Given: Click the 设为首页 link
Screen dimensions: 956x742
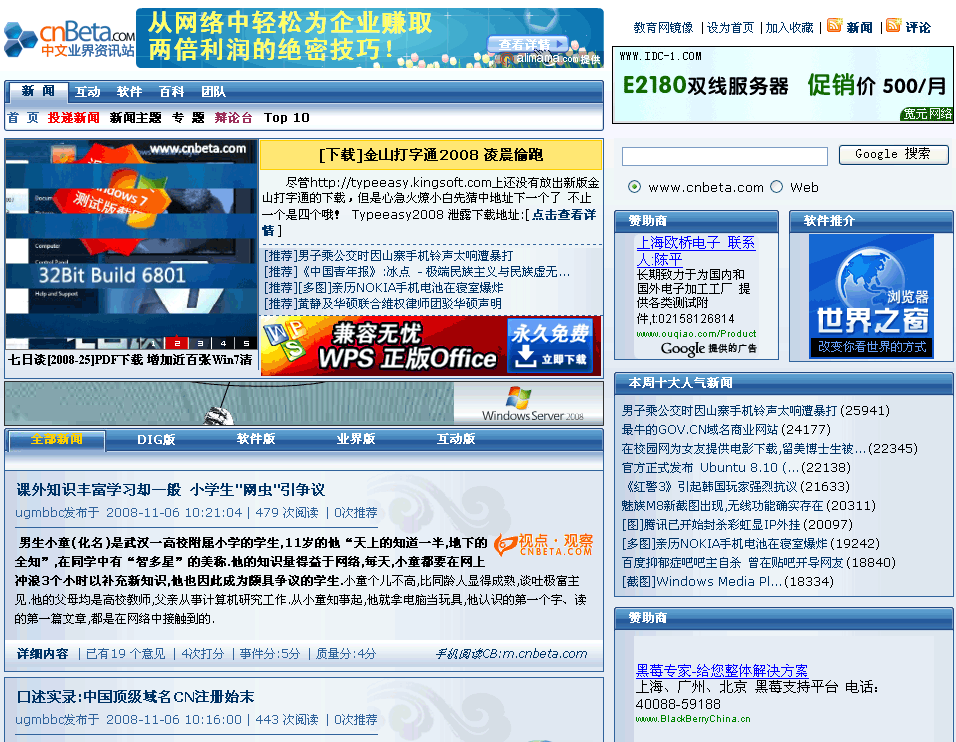Looking at the screenshot, I should pyautogui.click(x=730, y=27).
